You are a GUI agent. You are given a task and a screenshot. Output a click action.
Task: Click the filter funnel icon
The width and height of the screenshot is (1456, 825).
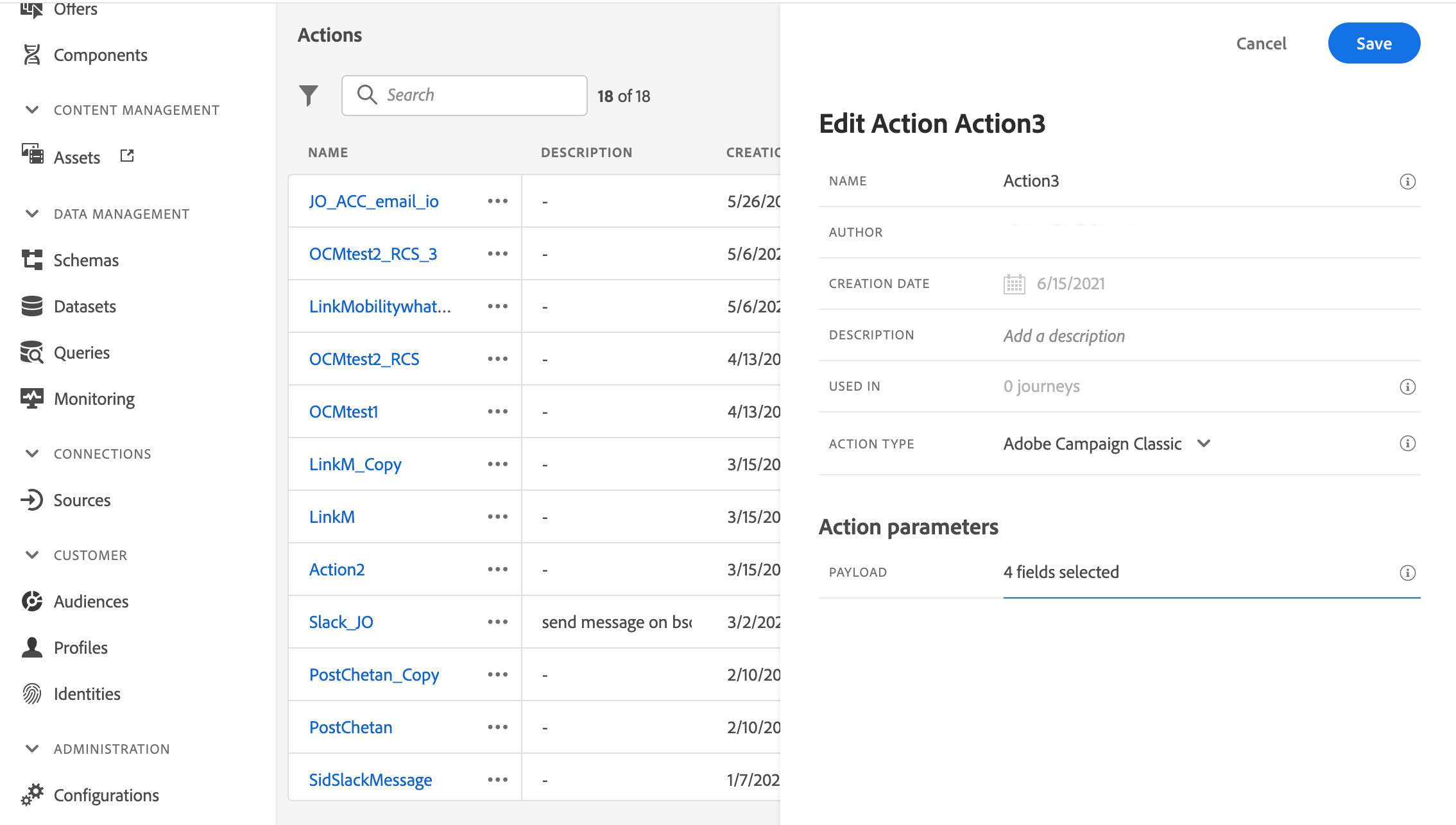pyautogui.click(x=309, y=96)
